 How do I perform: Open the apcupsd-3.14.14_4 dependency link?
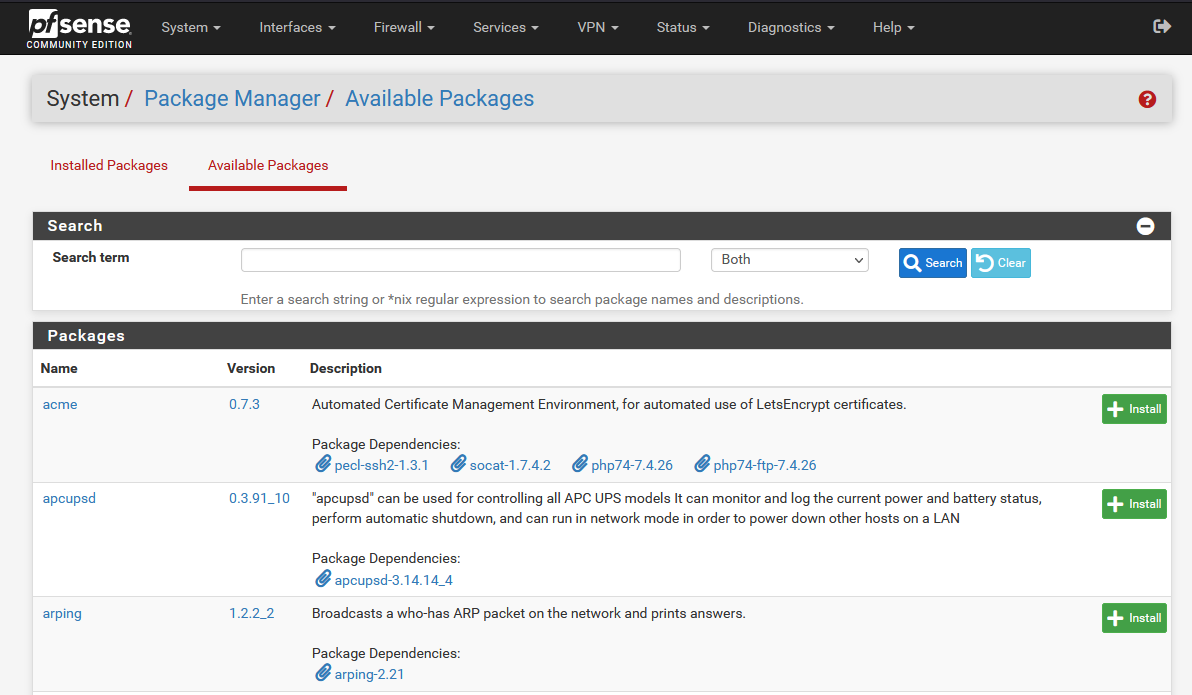tap(394, 580)
